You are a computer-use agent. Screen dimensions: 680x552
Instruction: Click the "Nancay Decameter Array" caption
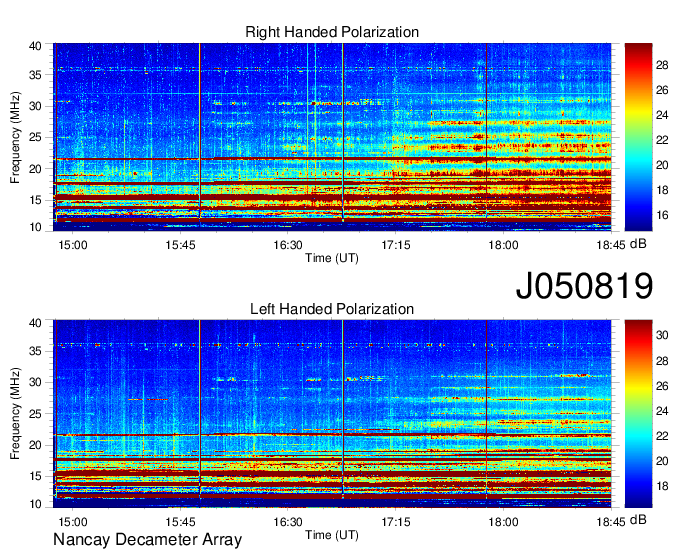pyautogui.click(x=147, y=539)
